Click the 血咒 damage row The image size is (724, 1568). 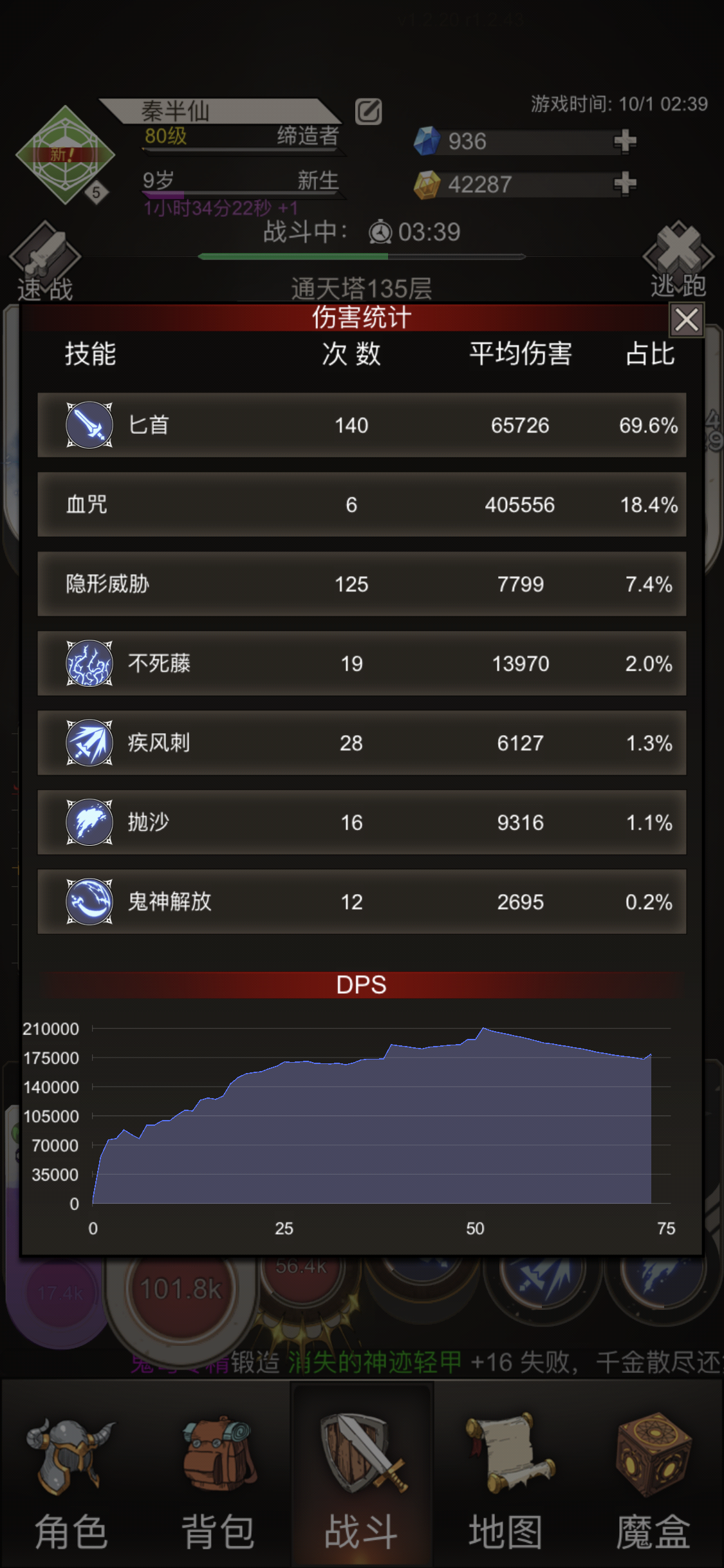click(x=362, y=505)
